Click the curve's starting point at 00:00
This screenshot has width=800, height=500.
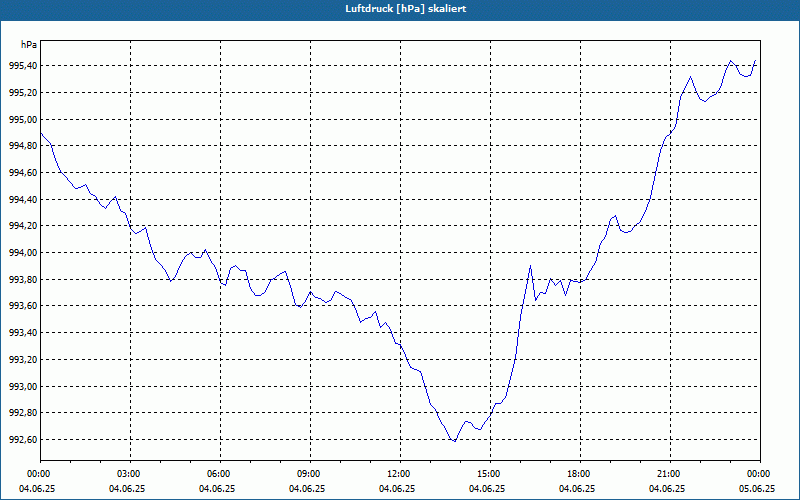(41, 133)
